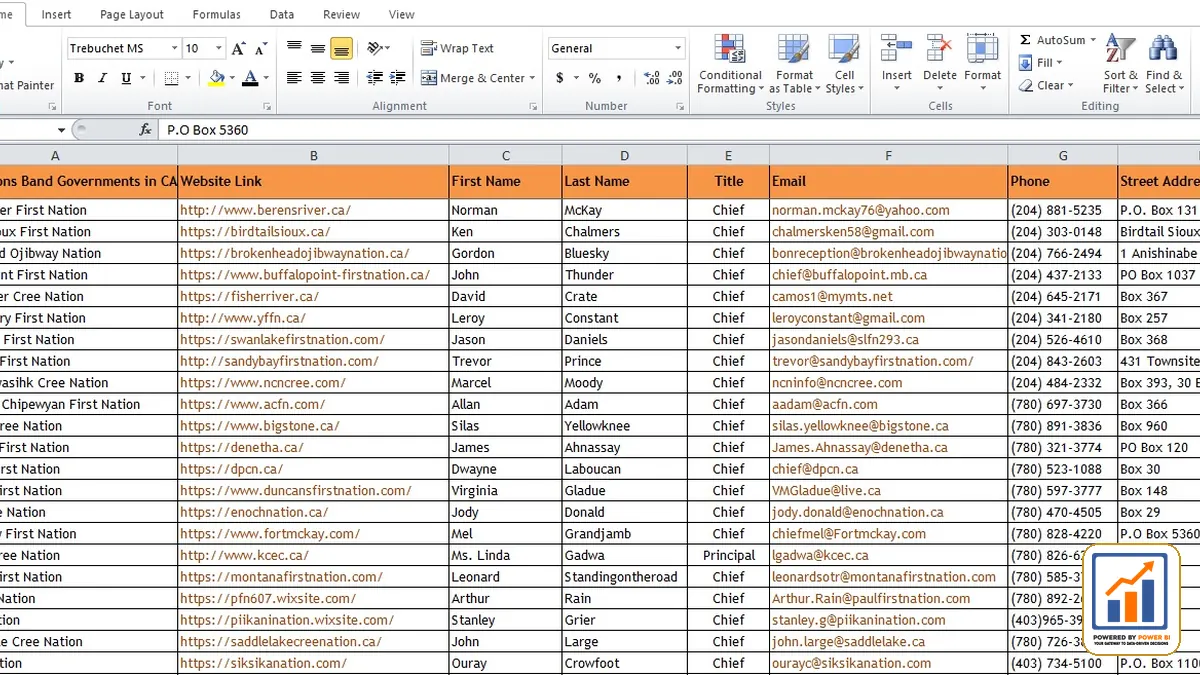Open Find & Select binoculars menu

tap(1163, 65)
